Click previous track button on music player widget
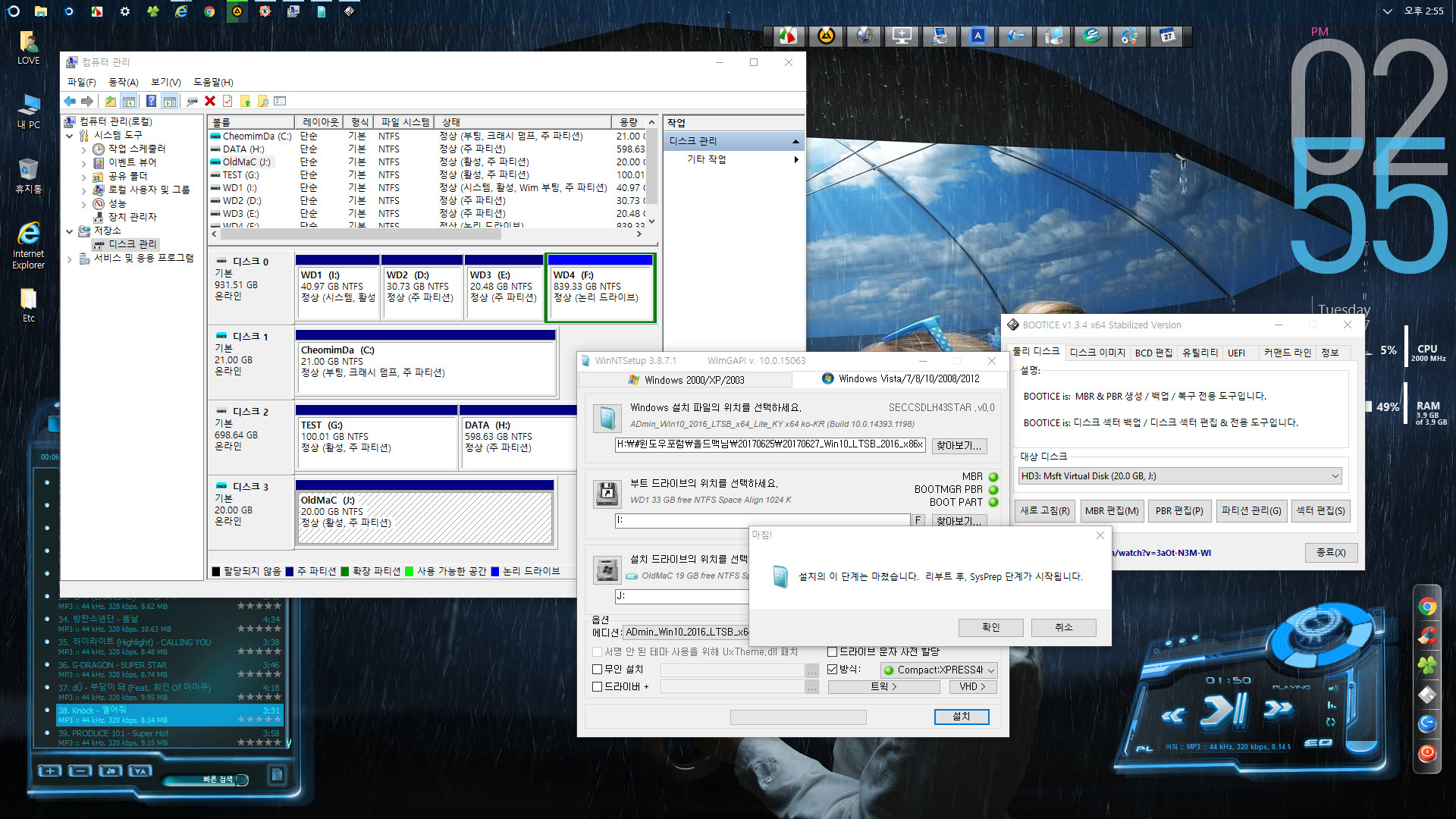This screenshot has width=1456, height=819. click(1173, 715)
